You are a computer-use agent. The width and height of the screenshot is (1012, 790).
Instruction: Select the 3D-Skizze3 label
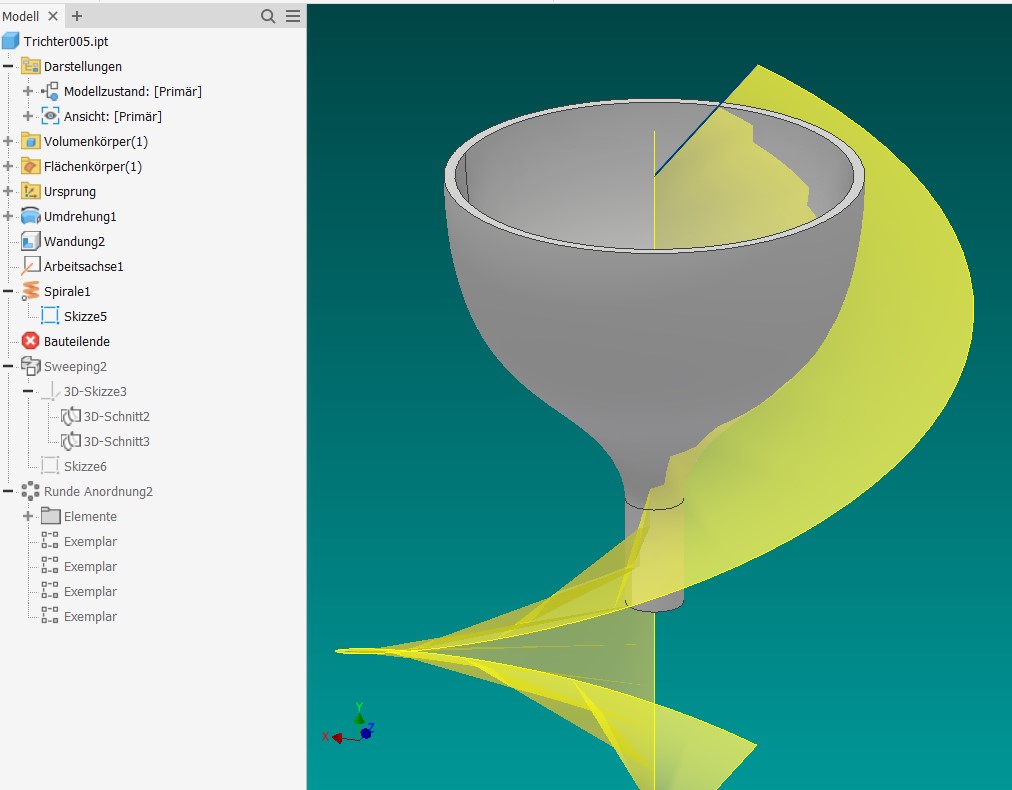[x=96, y=391]
